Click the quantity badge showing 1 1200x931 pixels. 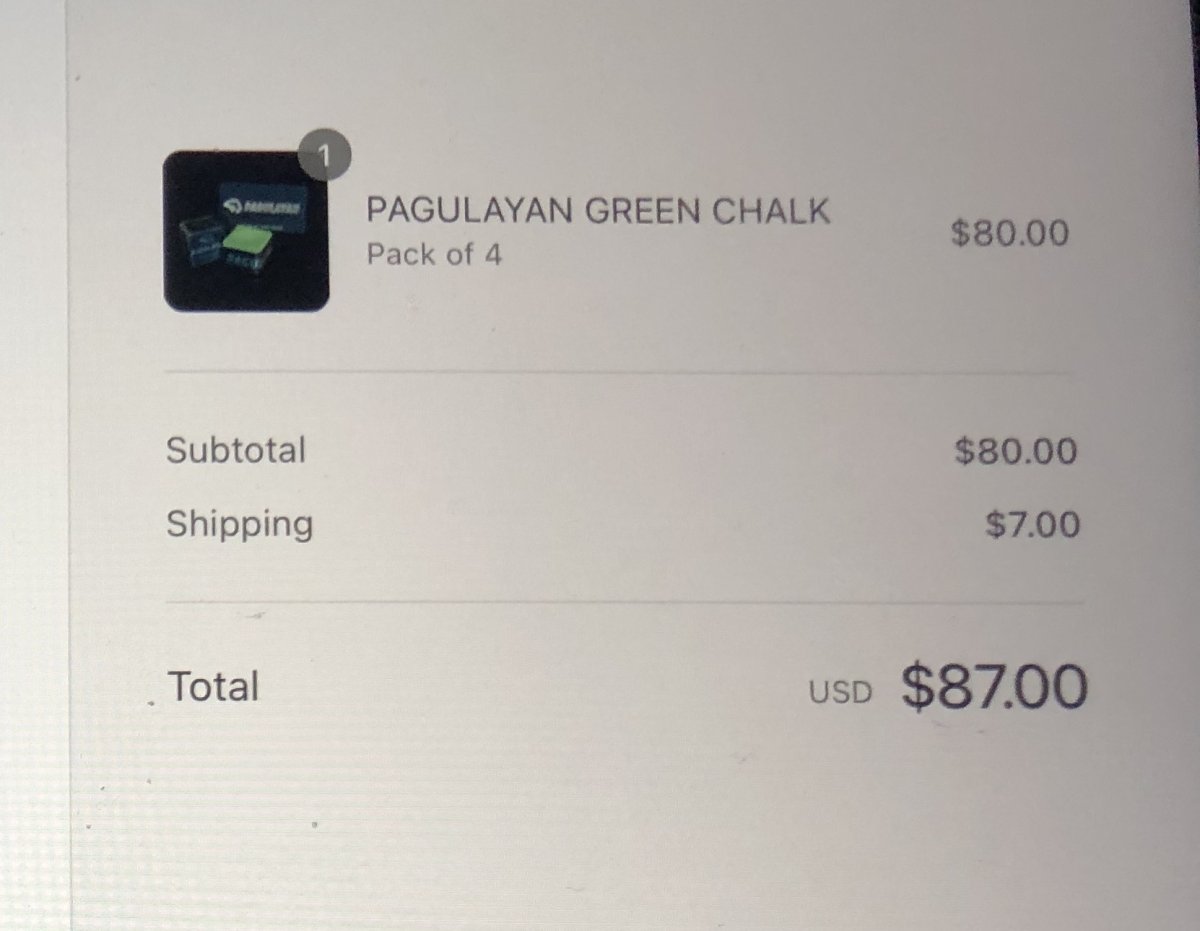323,155
